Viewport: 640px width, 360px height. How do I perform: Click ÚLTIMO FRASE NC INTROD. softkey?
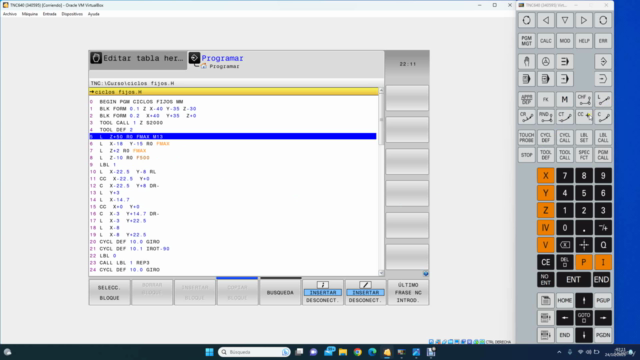(x=408, y=292)
